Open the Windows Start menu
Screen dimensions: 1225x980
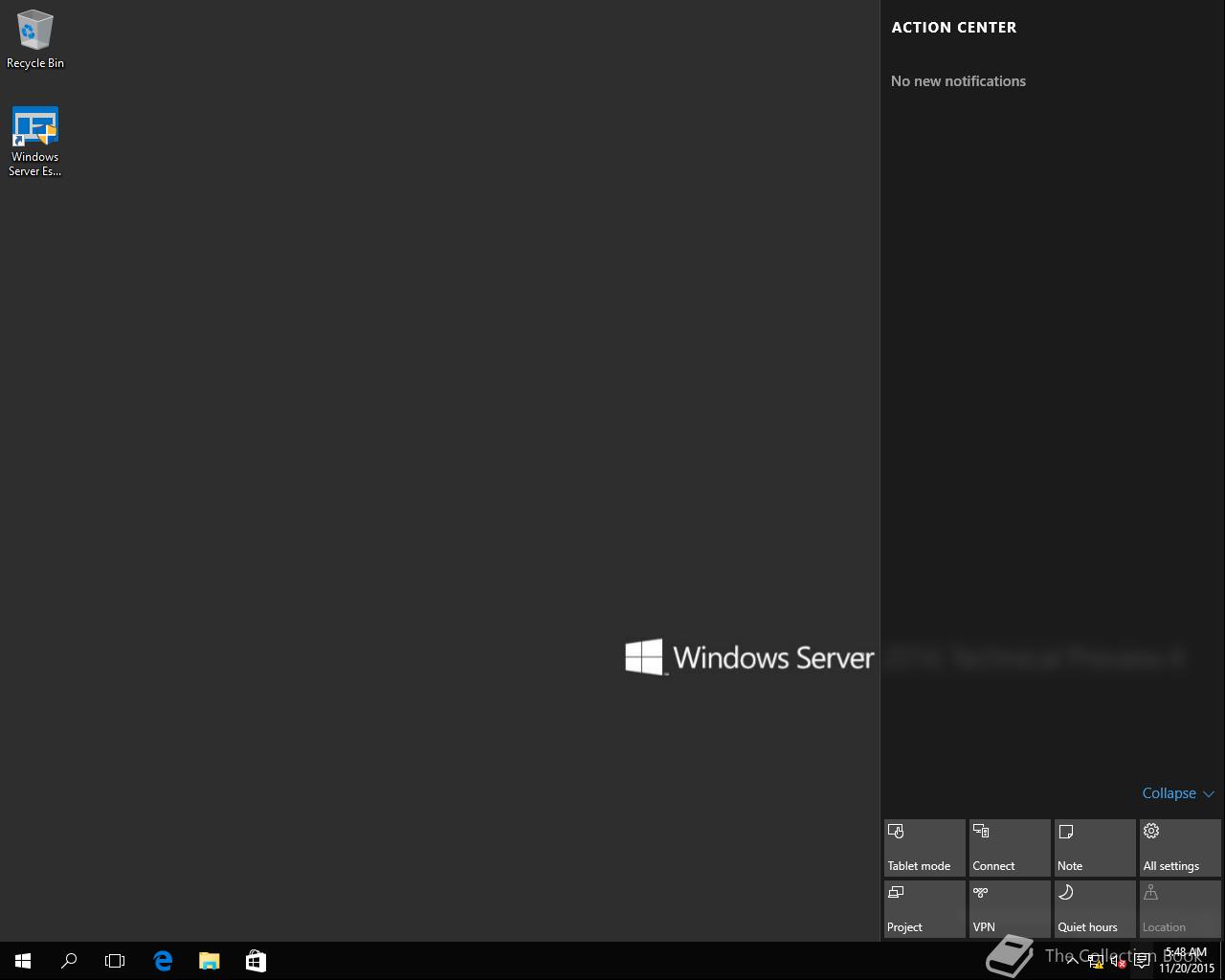coord(23,961)
